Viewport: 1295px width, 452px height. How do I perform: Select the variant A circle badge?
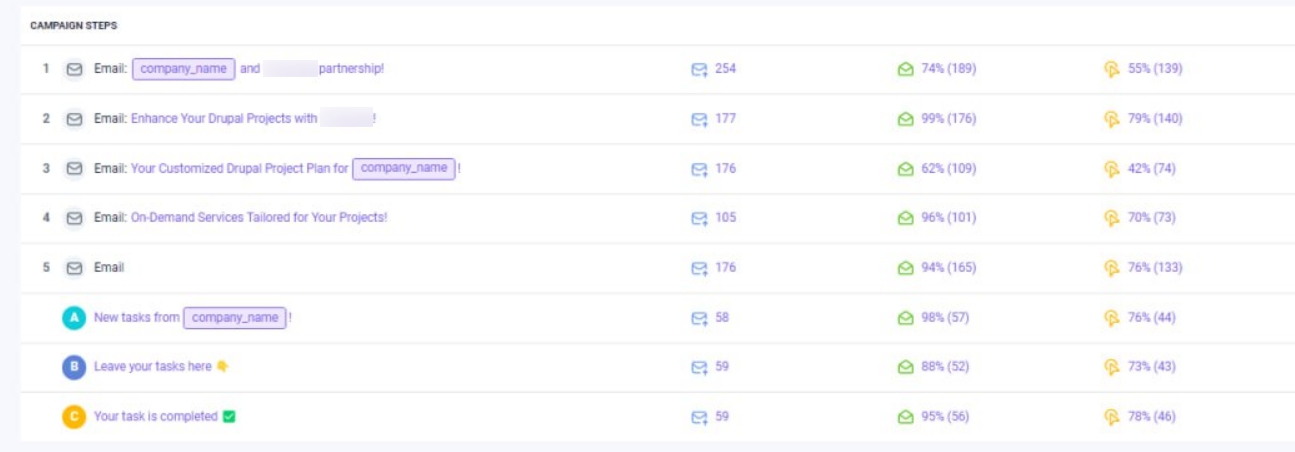(x=74, y=318)
